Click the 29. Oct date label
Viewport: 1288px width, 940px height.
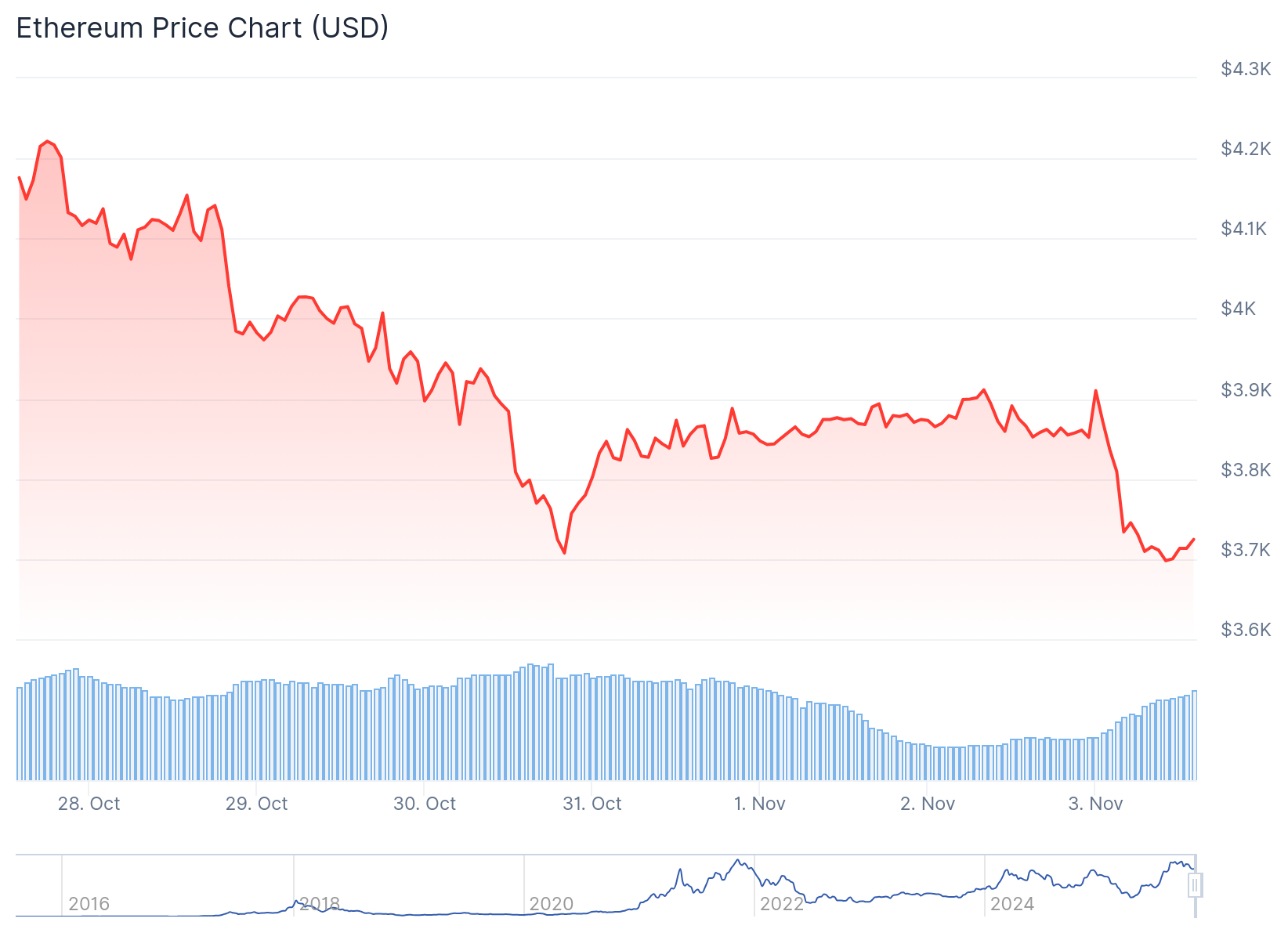pyautogui.click(x=256, y=804)
